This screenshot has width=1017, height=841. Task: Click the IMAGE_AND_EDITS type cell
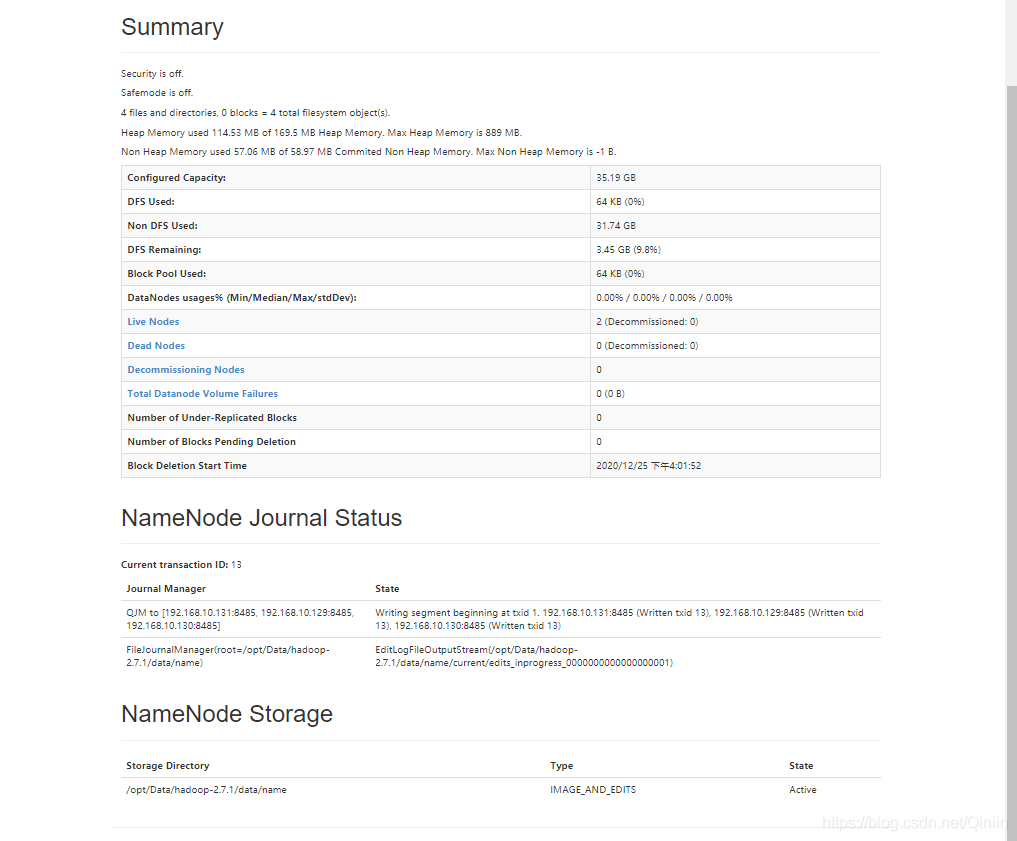coord(593,790)
